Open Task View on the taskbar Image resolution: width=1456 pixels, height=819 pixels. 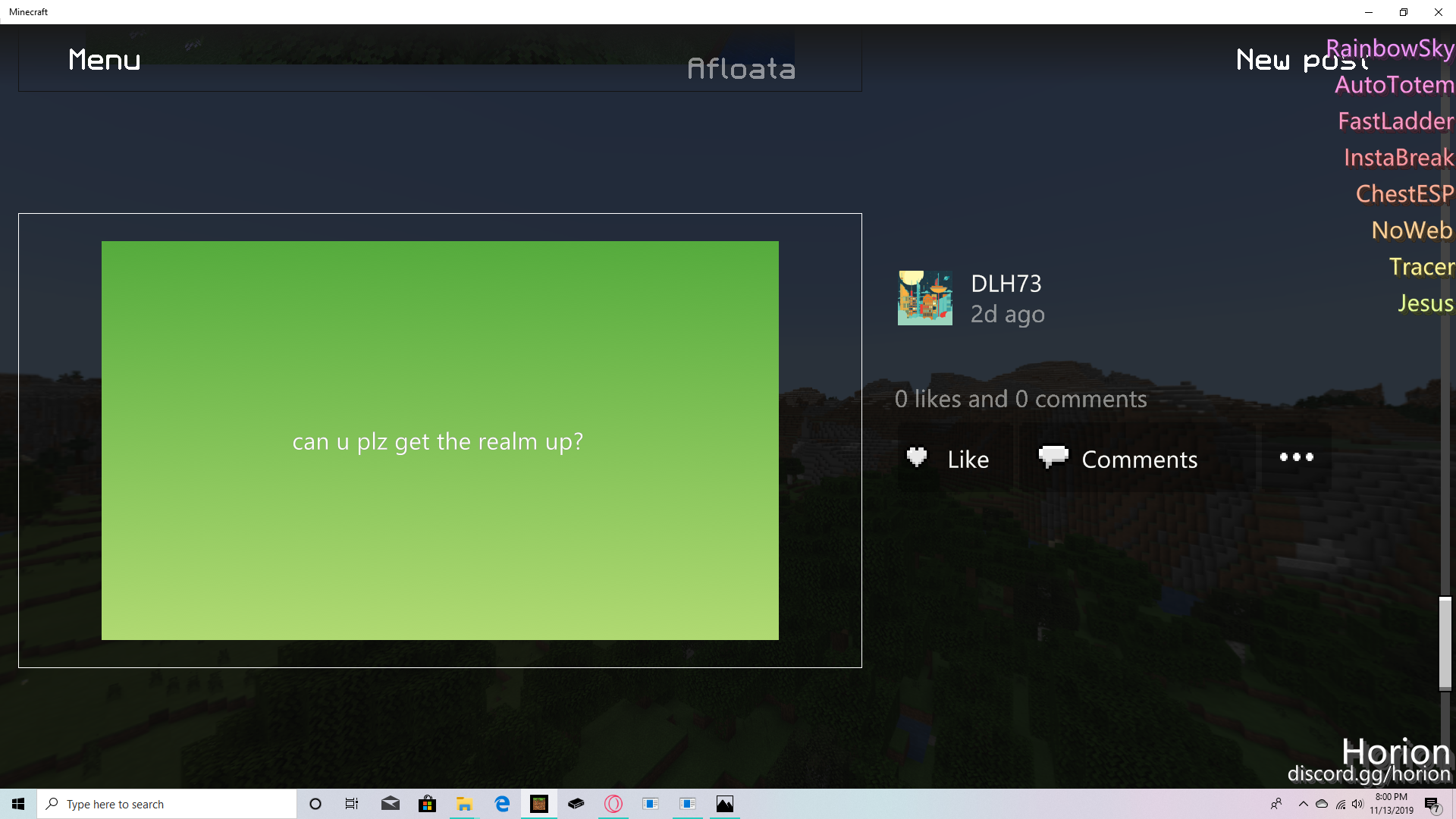coord(352,804)
